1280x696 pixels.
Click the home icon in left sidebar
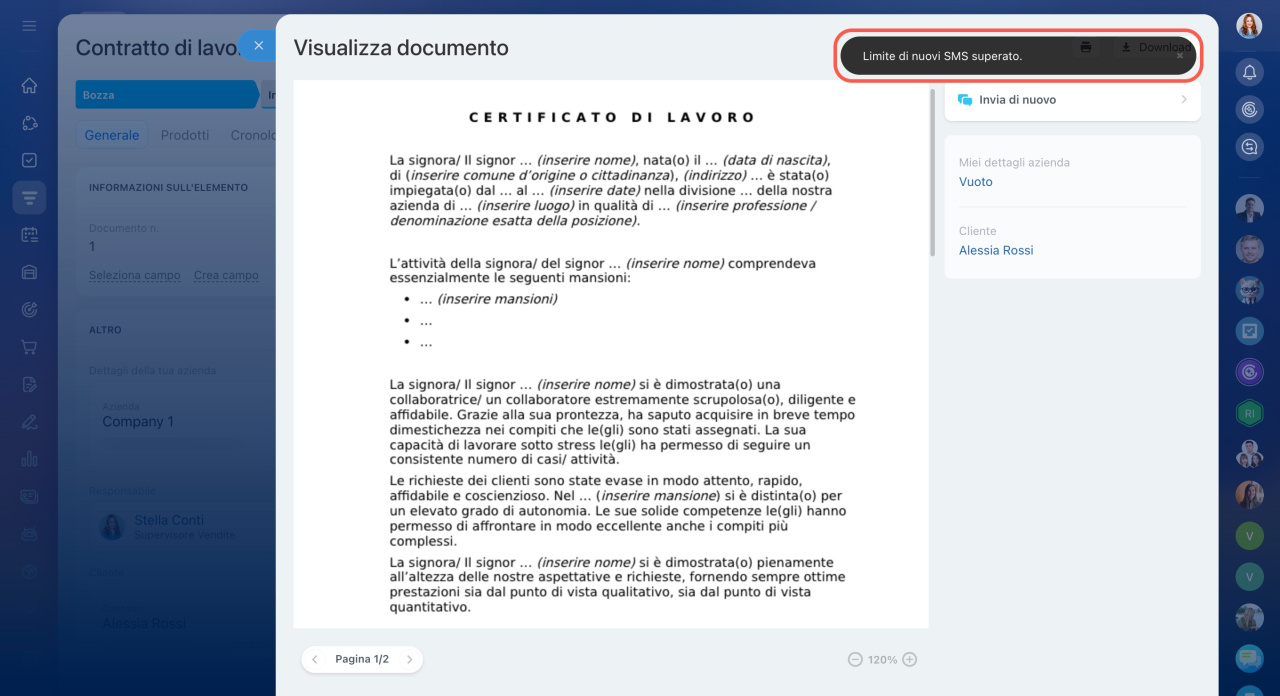pyautogui.click(x=29, y=86)
